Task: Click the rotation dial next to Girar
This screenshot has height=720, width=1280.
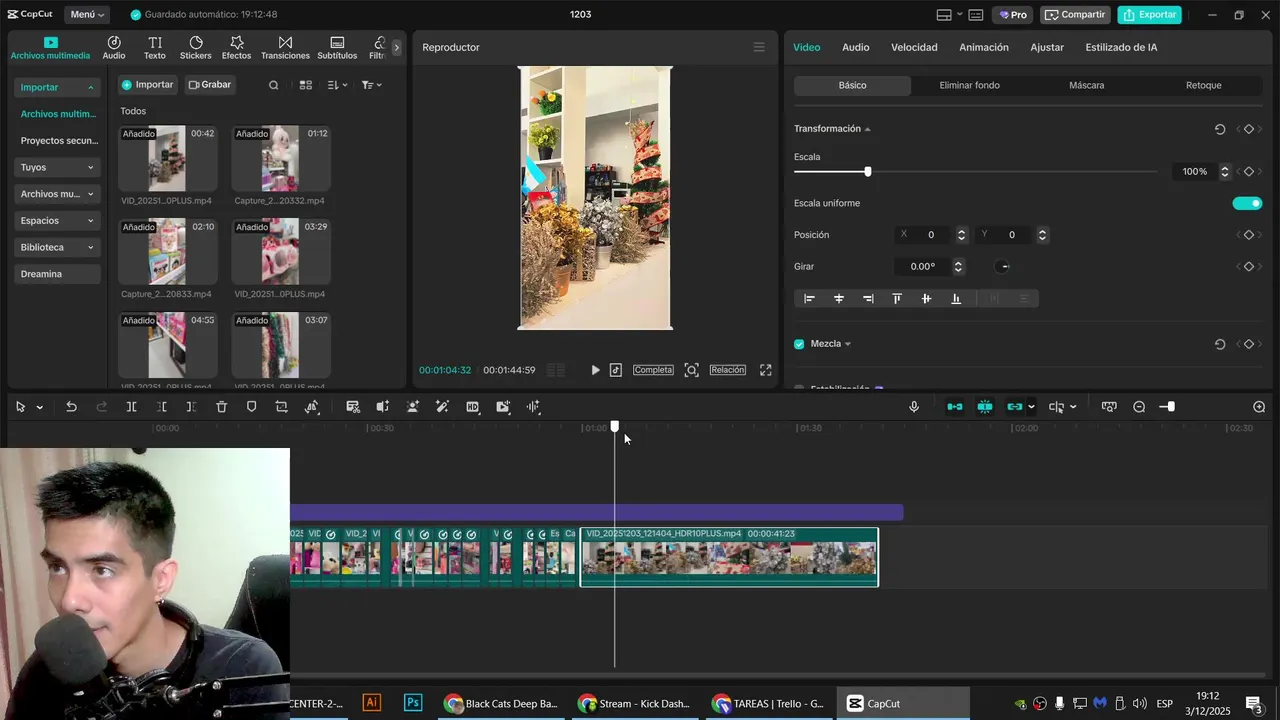Action: pos(1004,267)
